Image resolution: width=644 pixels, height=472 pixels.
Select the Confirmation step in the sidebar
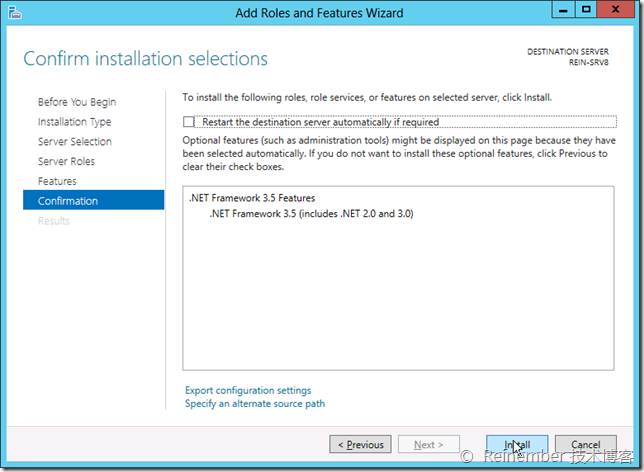point(68,201)
